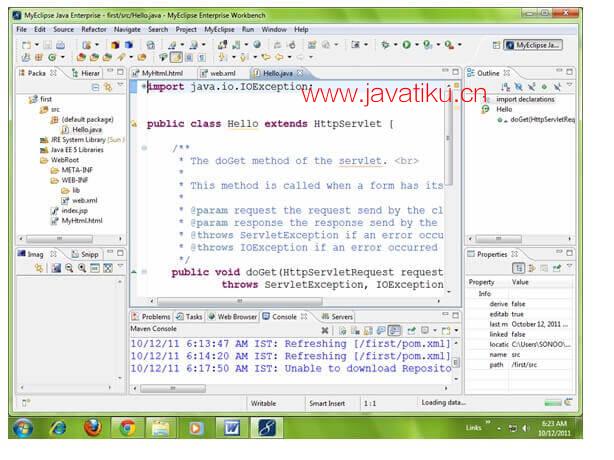The image size is (614, 460).
Task: Click Link with Editor icon in Package Explorer
Action: click(108, 87)
